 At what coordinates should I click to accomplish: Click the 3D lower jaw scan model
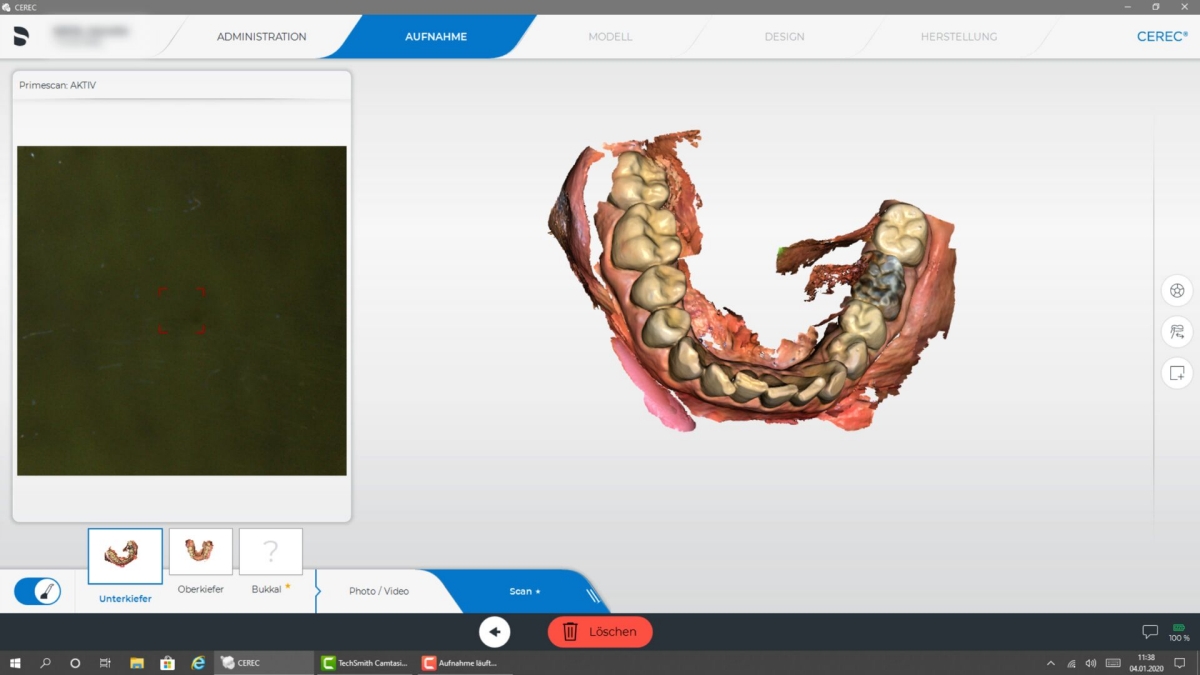coord(752,280)
